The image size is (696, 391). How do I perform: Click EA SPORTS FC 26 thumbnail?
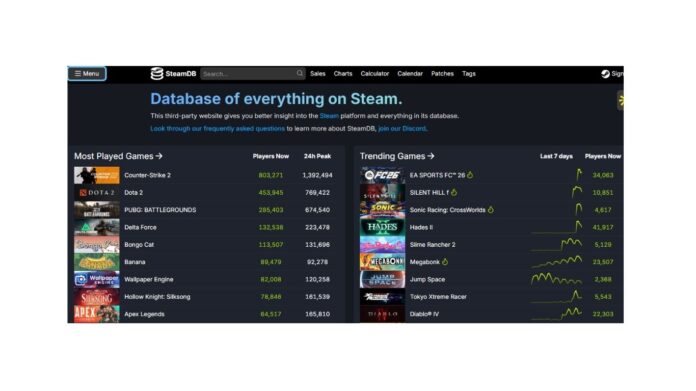click(x=382, y=175)
